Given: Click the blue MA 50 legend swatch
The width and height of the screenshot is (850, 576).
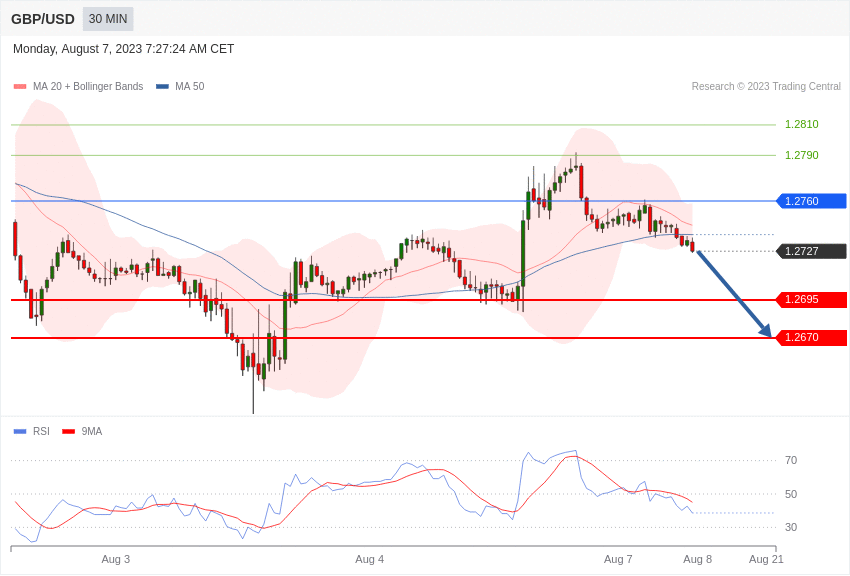Looking at the screenshot, I should pyautogui.click(x=162, y=87).
